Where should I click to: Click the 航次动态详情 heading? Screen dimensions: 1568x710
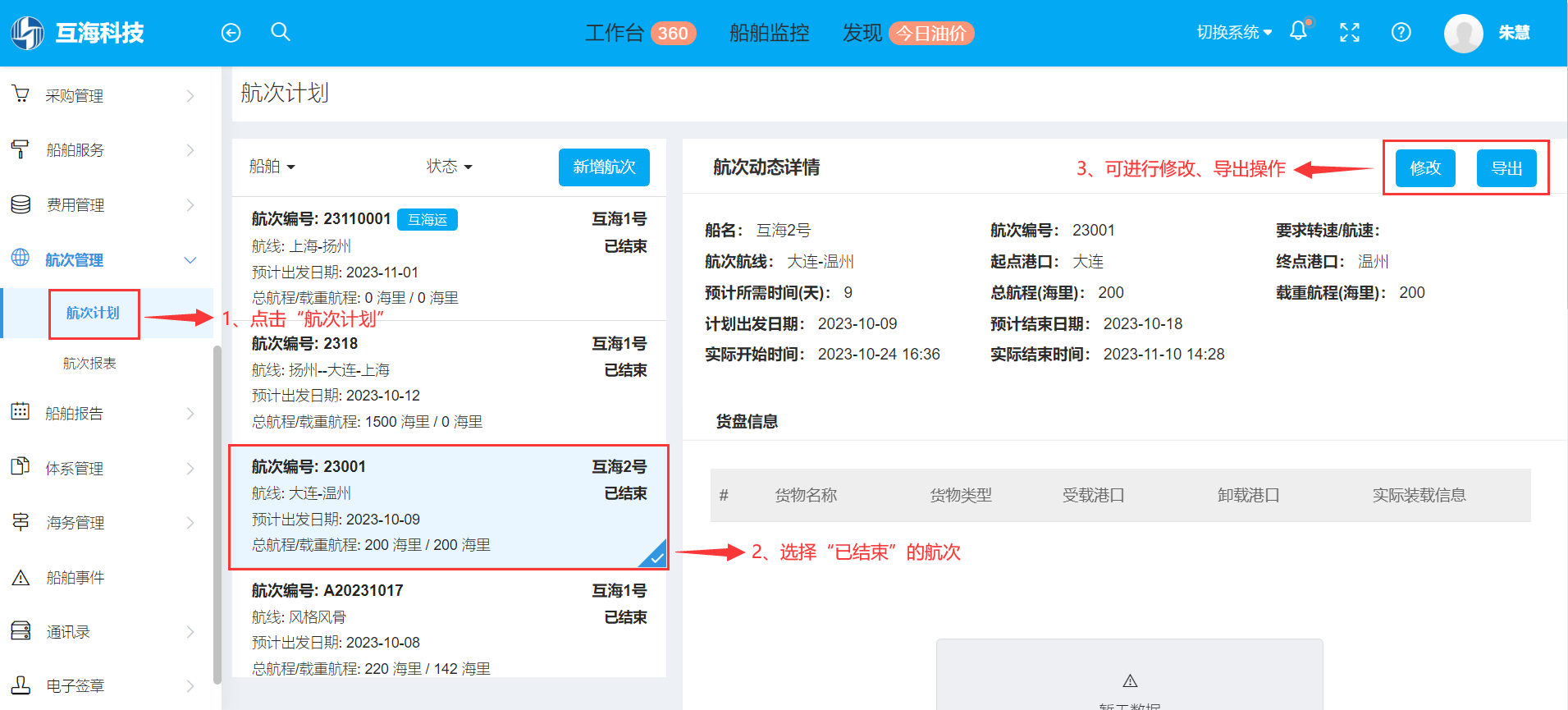click(766, 167)
